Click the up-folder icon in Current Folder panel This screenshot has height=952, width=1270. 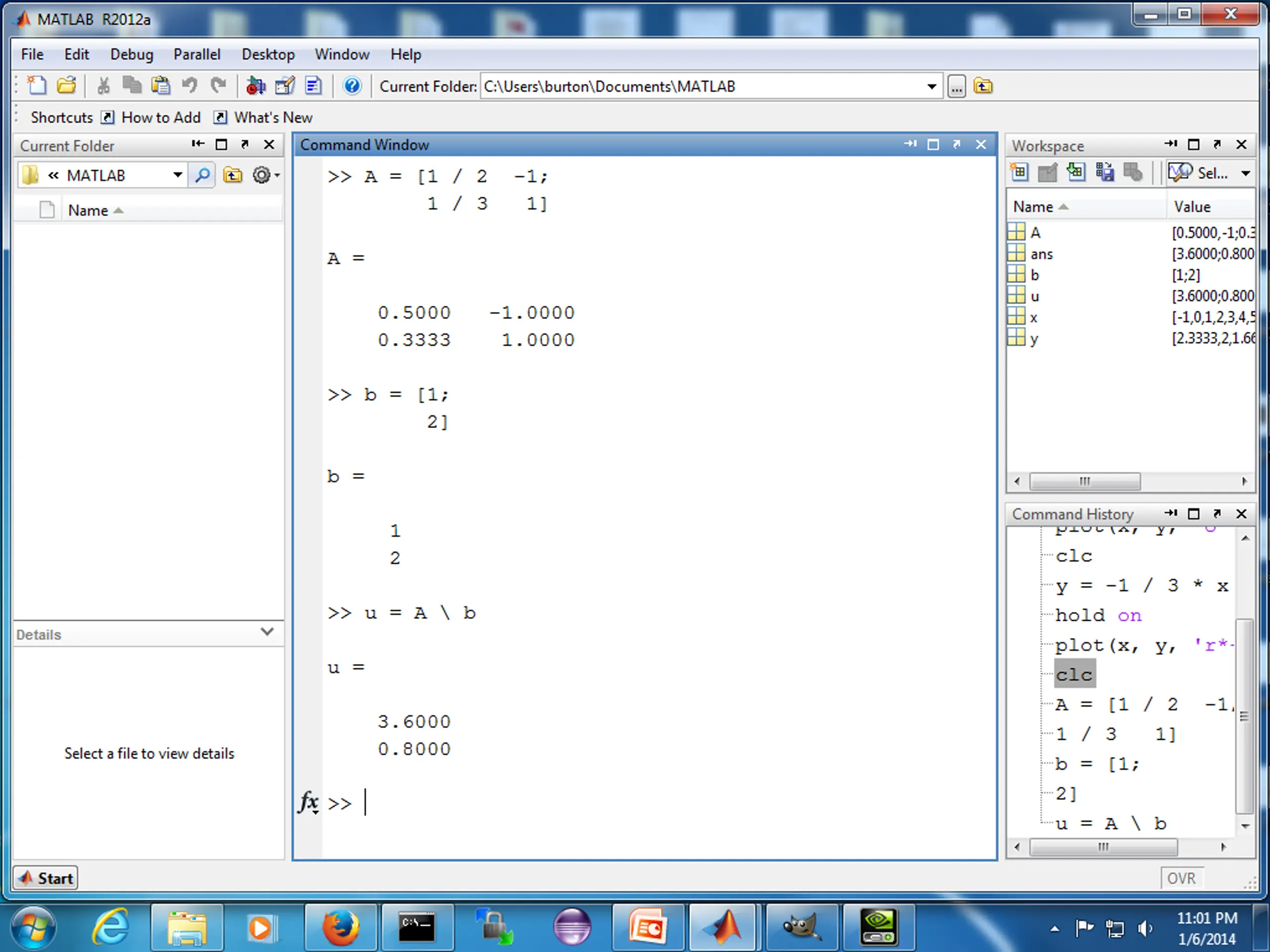point(233,175)
